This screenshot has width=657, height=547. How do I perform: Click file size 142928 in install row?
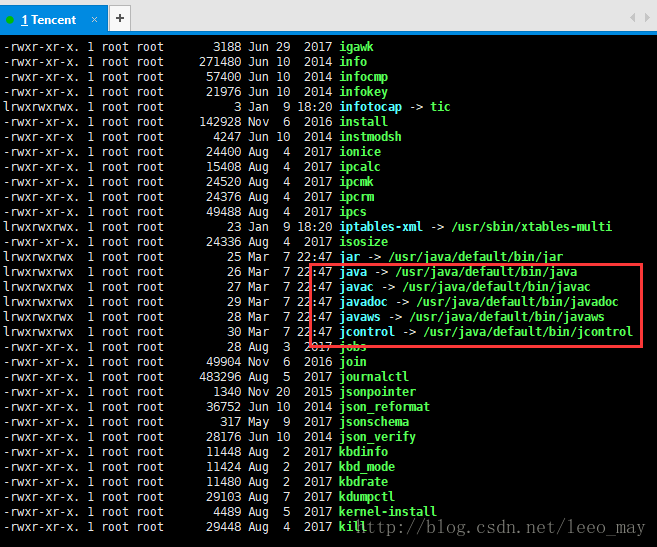[220, 122]
